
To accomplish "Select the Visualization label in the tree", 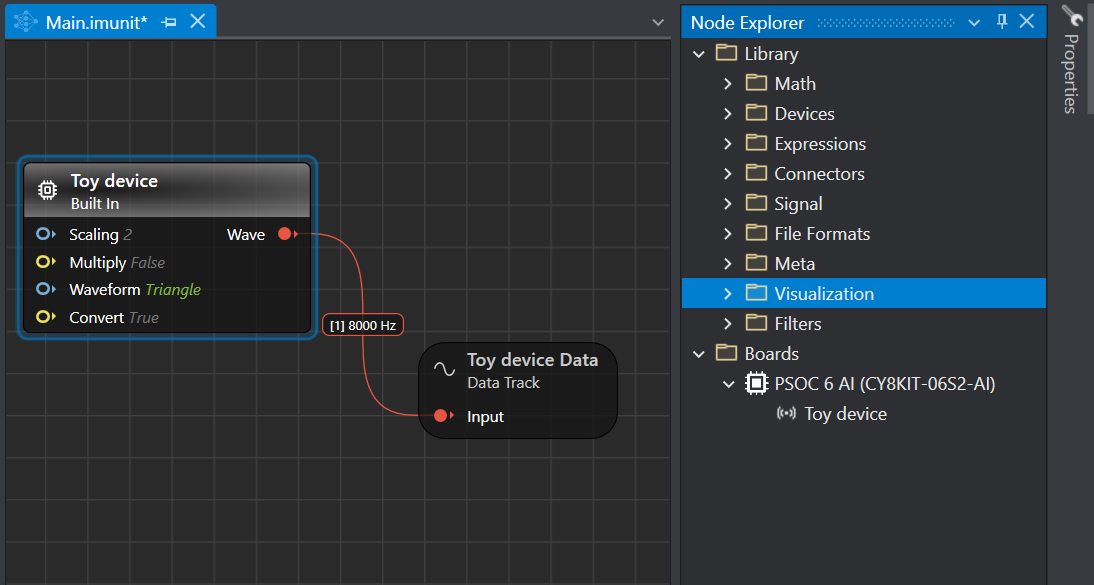I will (x=824, y=294).
